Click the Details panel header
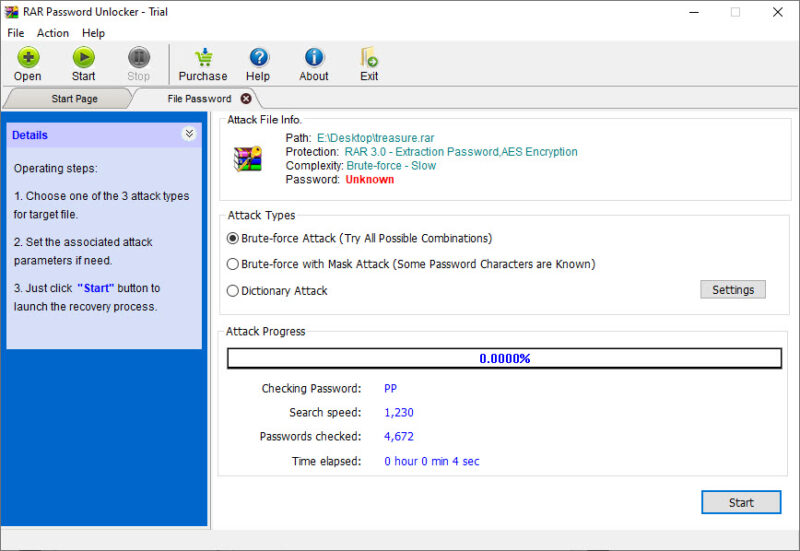Viewport: 800px width, 551px height. pyautogui.click(x=104, y=135)
